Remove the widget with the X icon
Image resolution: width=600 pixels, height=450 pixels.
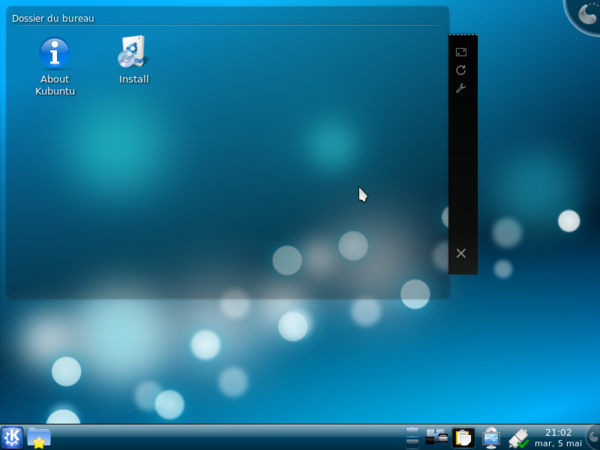(461, 253)
